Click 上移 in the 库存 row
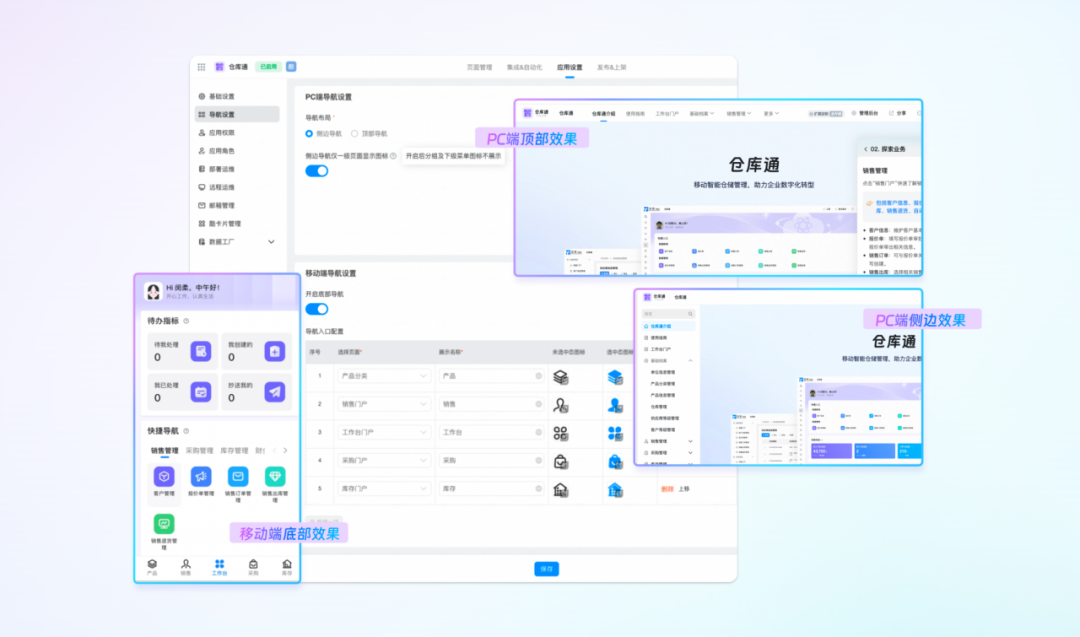The image size is (1080, 637). pyautogui.click(x=684, y=489)
